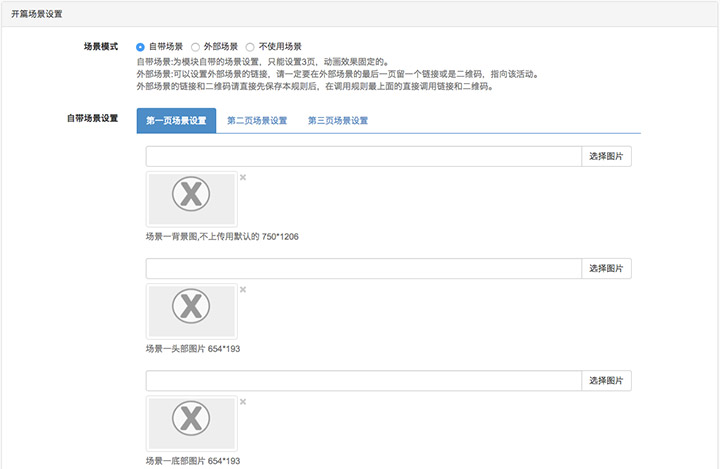
Task: Switch to the 第二页场景设置 tab
Action: [x=257, y=121]
